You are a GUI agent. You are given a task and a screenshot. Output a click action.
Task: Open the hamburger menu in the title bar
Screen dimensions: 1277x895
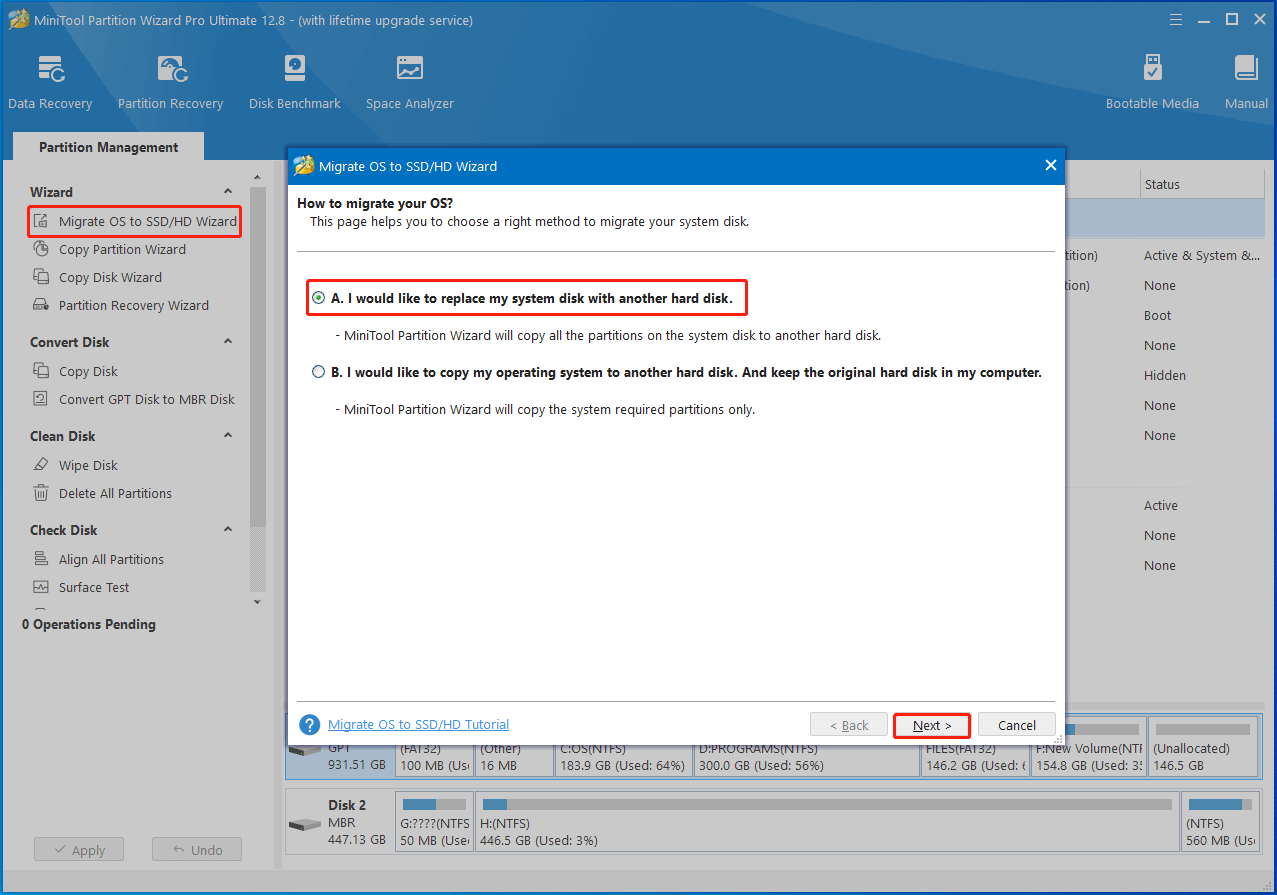(x=1175, y=20)
